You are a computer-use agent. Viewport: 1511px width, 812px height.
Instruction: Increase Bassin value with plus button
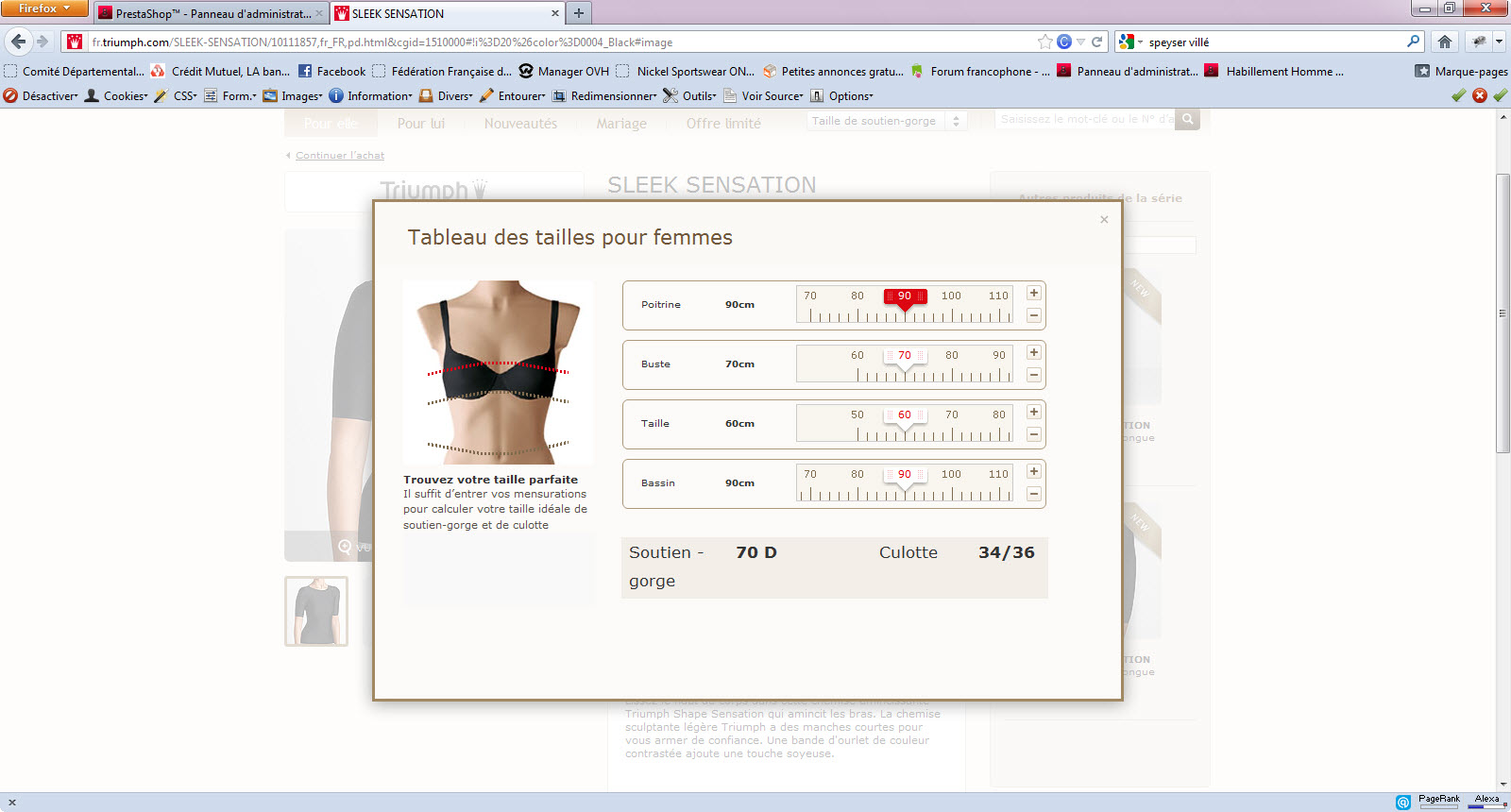coord(1034,471)
